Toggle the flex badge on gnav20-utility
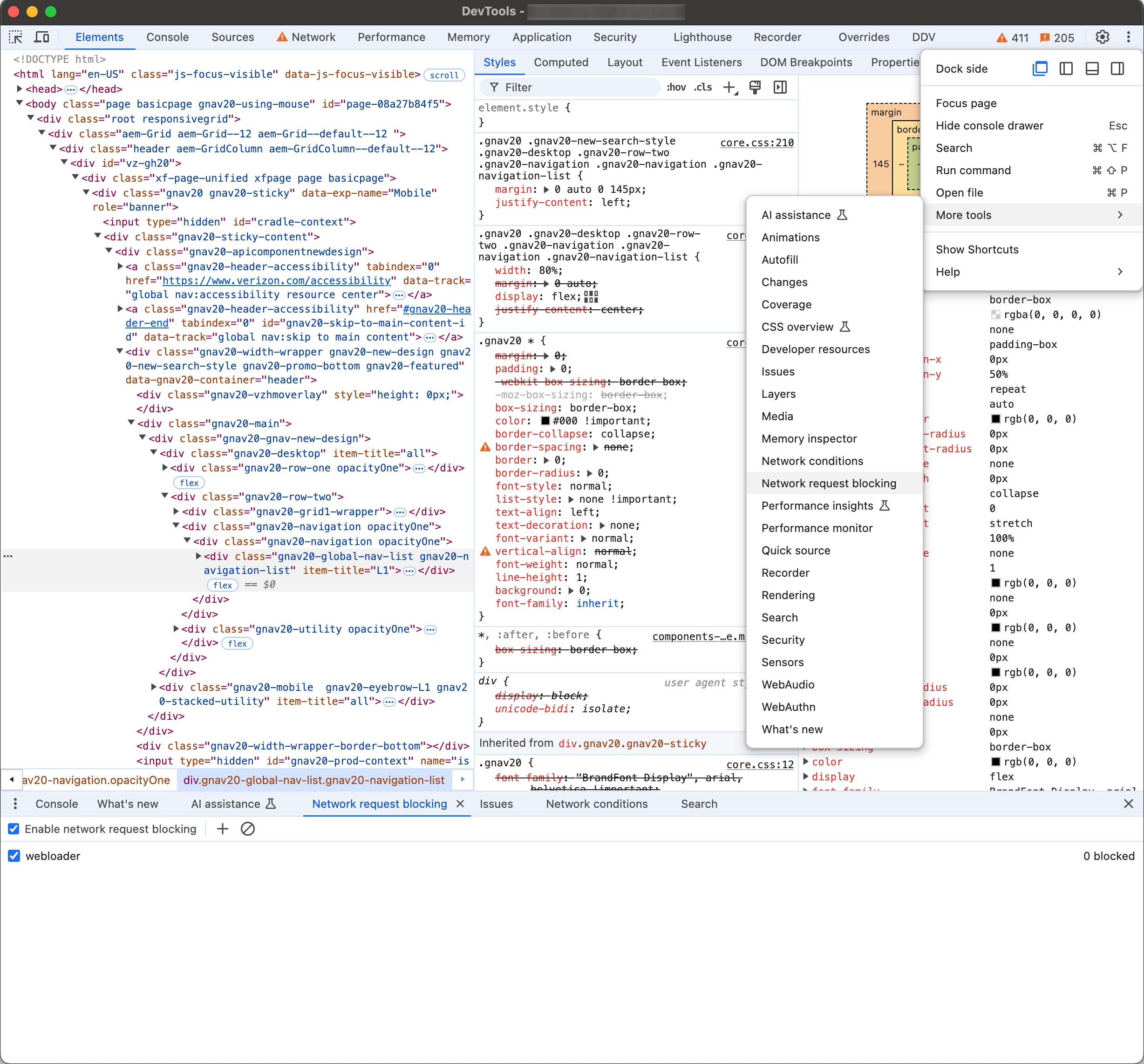Viewport: 1144px width, 1064px height. pyautogui.click(x=238, y=643)
